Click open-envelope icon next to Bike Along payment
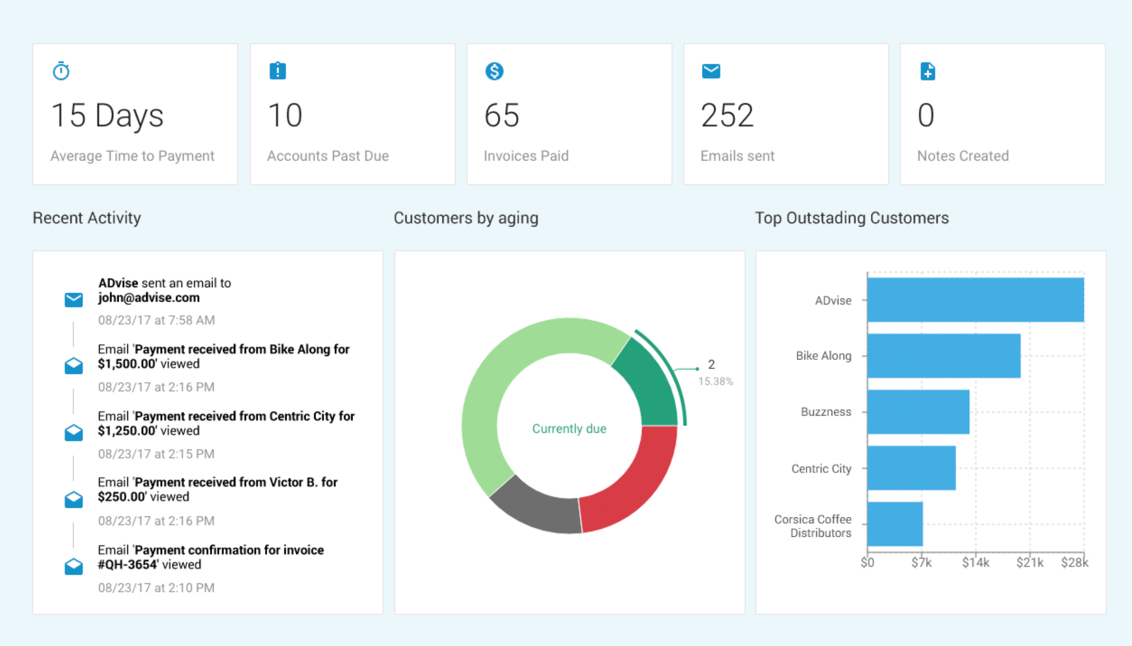 tap(74, 366)
